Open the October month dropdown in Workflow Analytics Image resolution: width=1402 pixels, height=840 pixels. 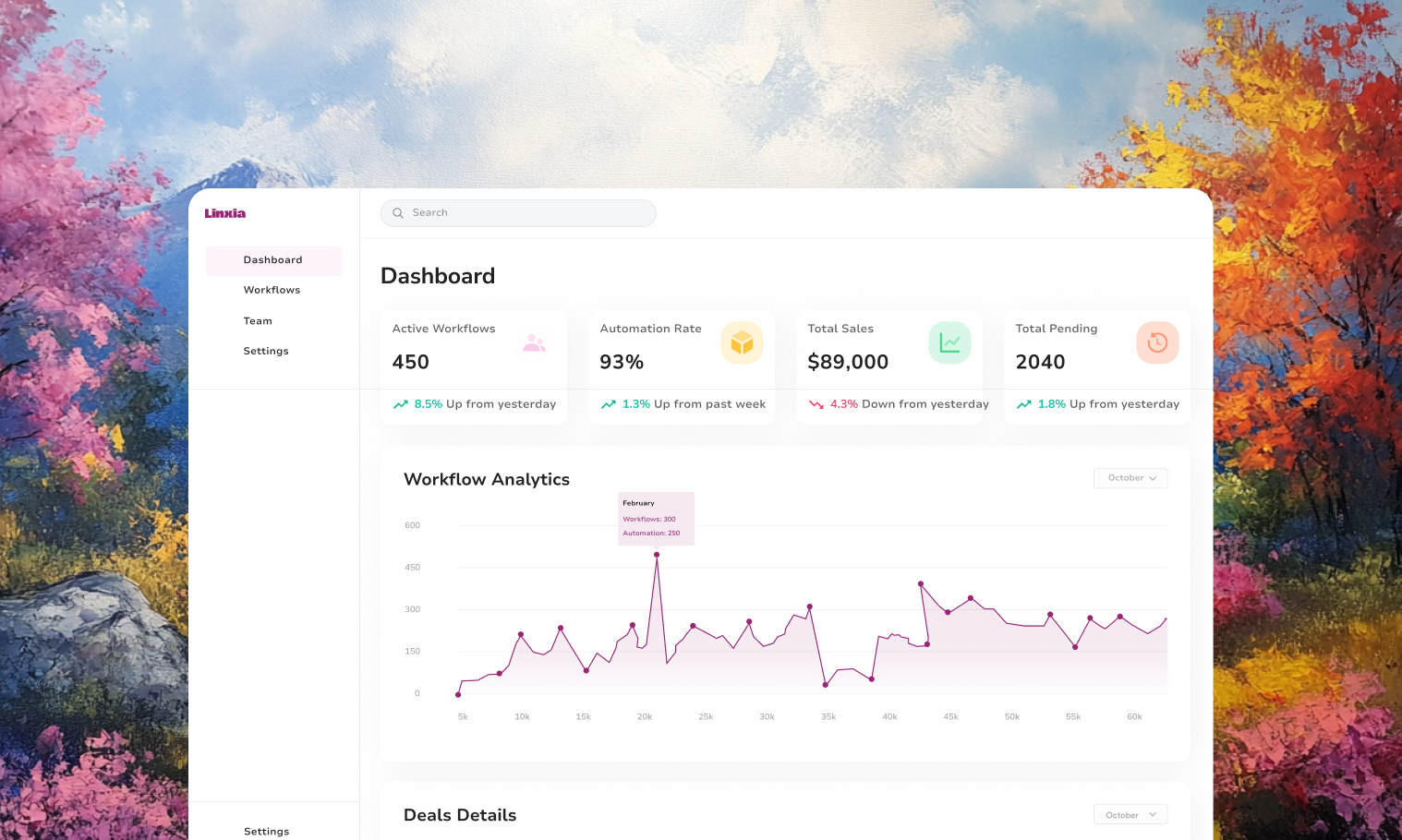coord(1130,477)
